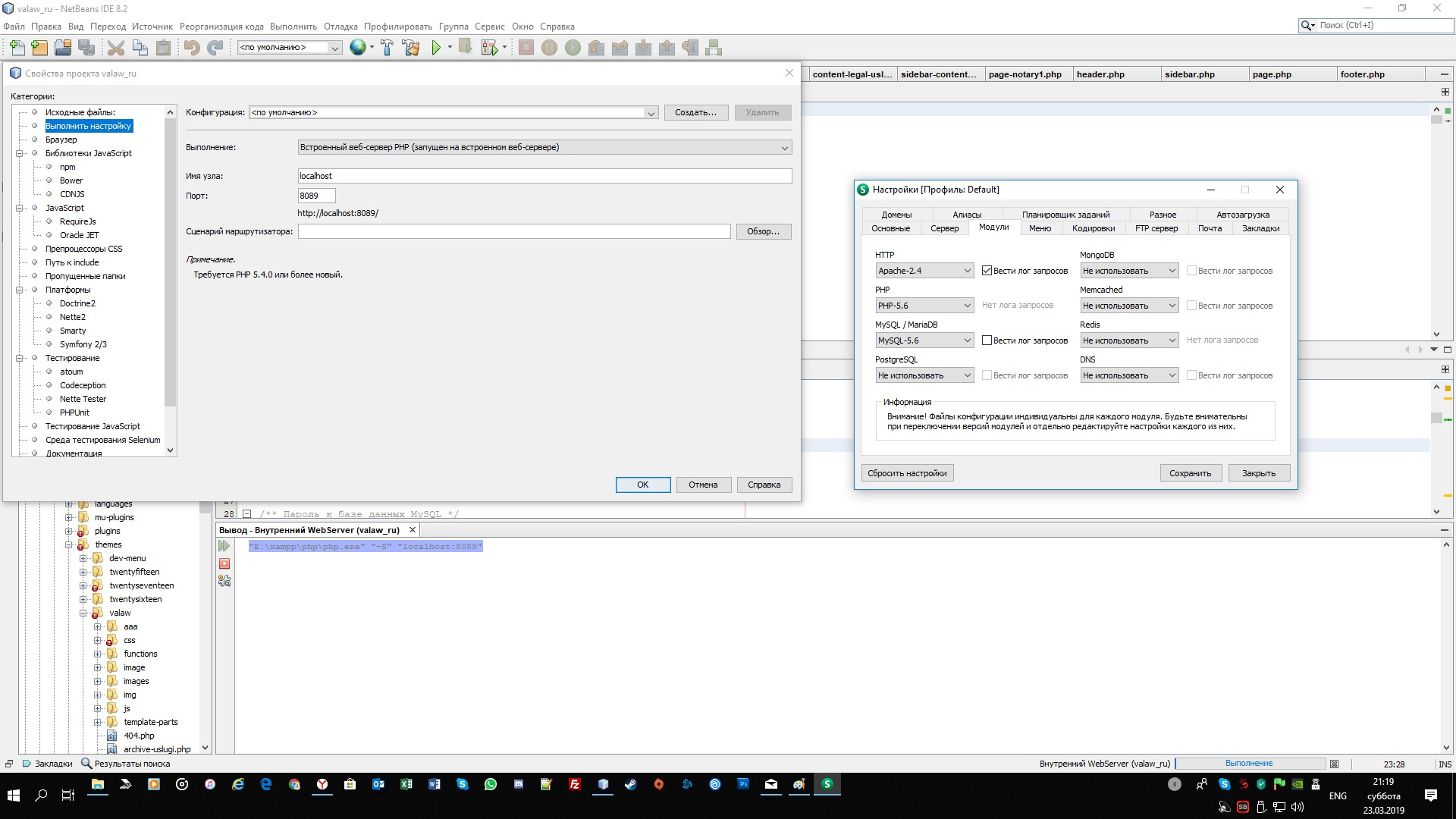Click the red stop icon in Output panel
The width and height of the screenshot is (1456, 819).
(x=224, y=563)
